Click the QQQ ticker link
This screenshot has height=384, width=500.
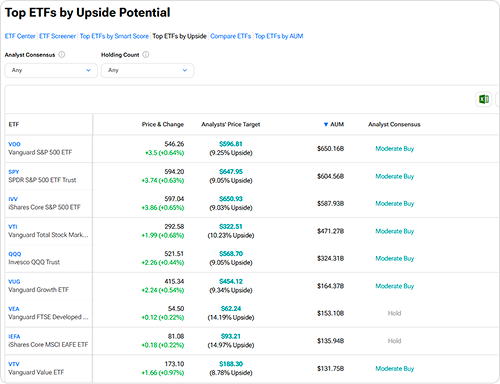click(x=15, y=254)
